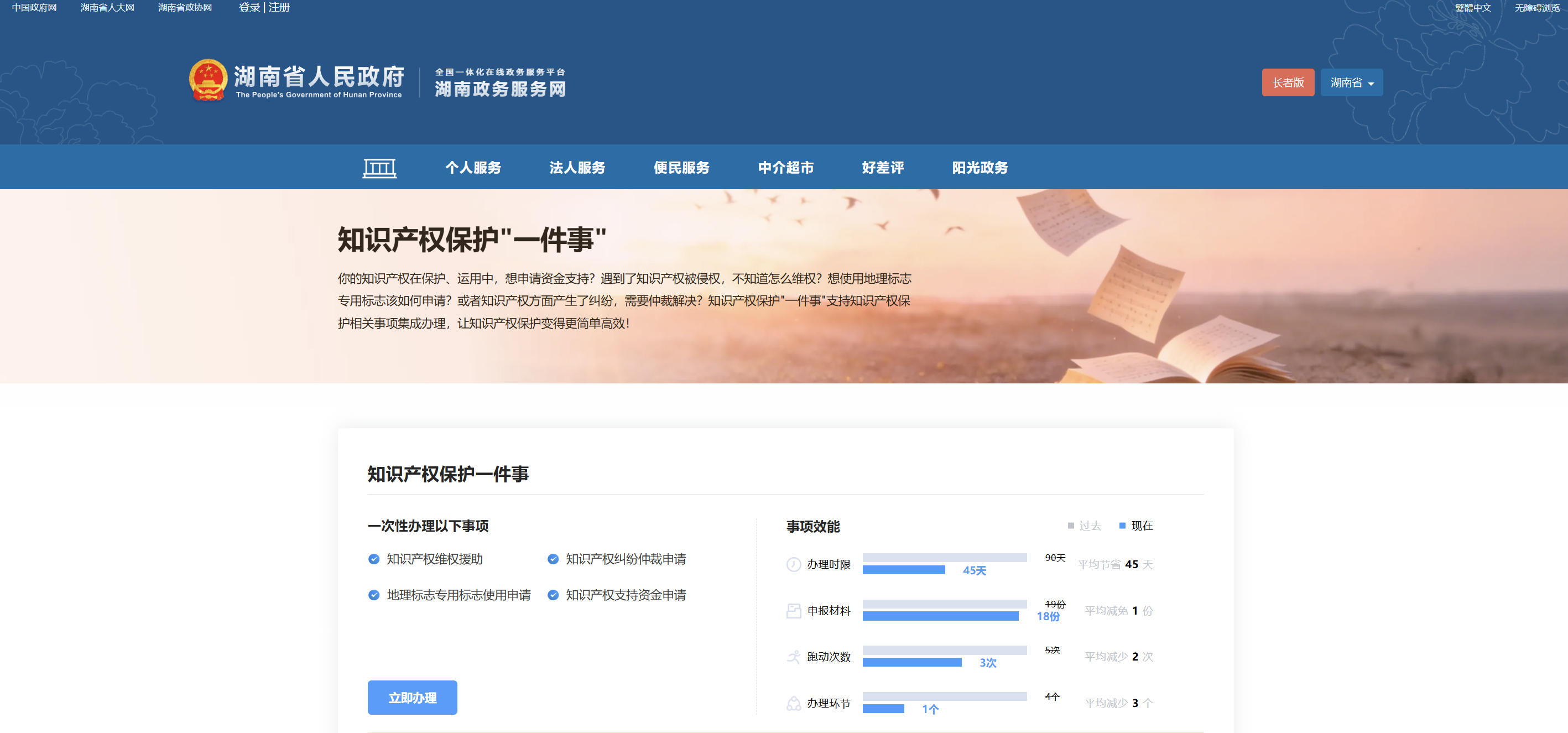Click the 平均减少 2 次 text
1568x733 pixels.
[x=1119, y=656]
